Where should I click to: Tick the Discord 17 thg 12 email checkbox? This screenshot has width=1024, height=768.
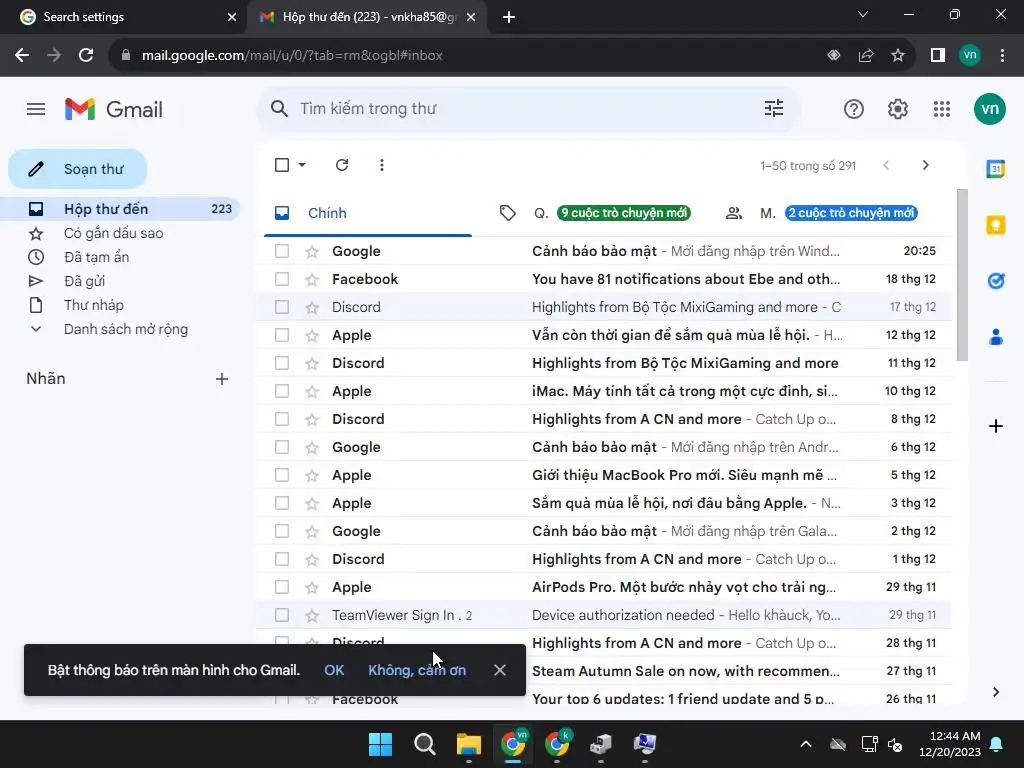[x=282, y=307]
